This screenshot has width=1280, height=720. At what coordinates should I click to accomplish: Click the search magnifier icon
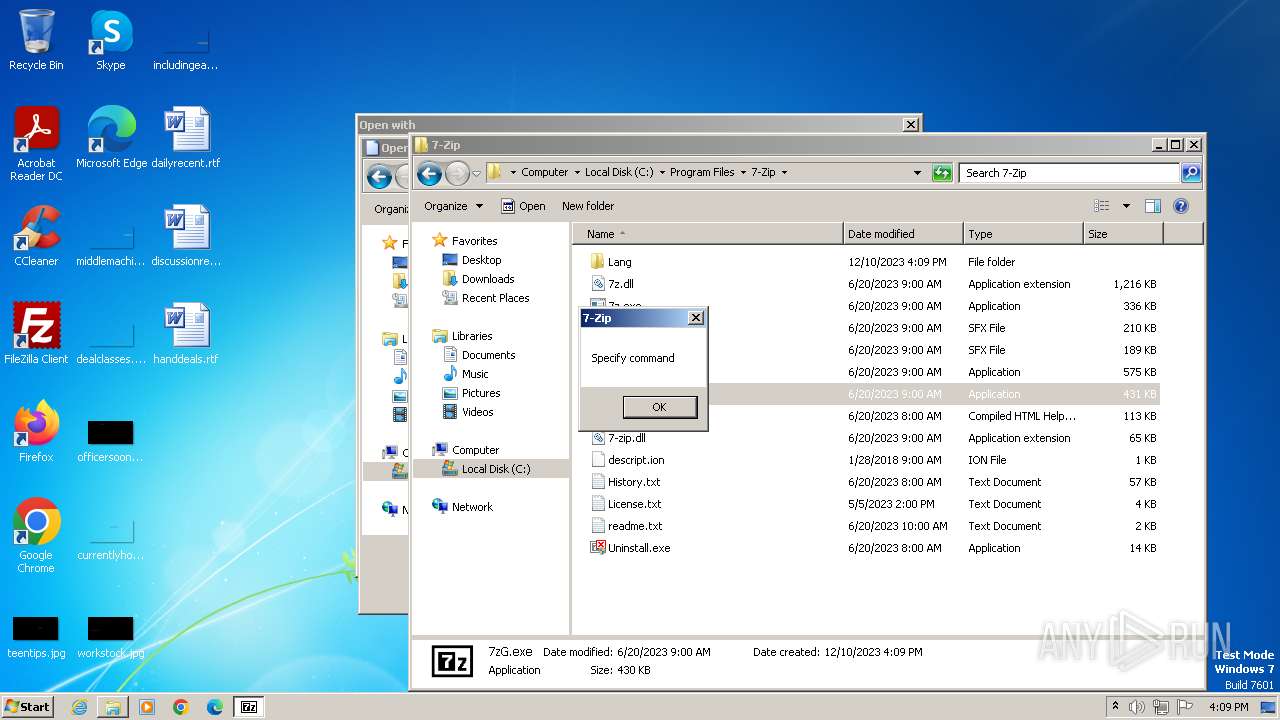(1191, 173)
